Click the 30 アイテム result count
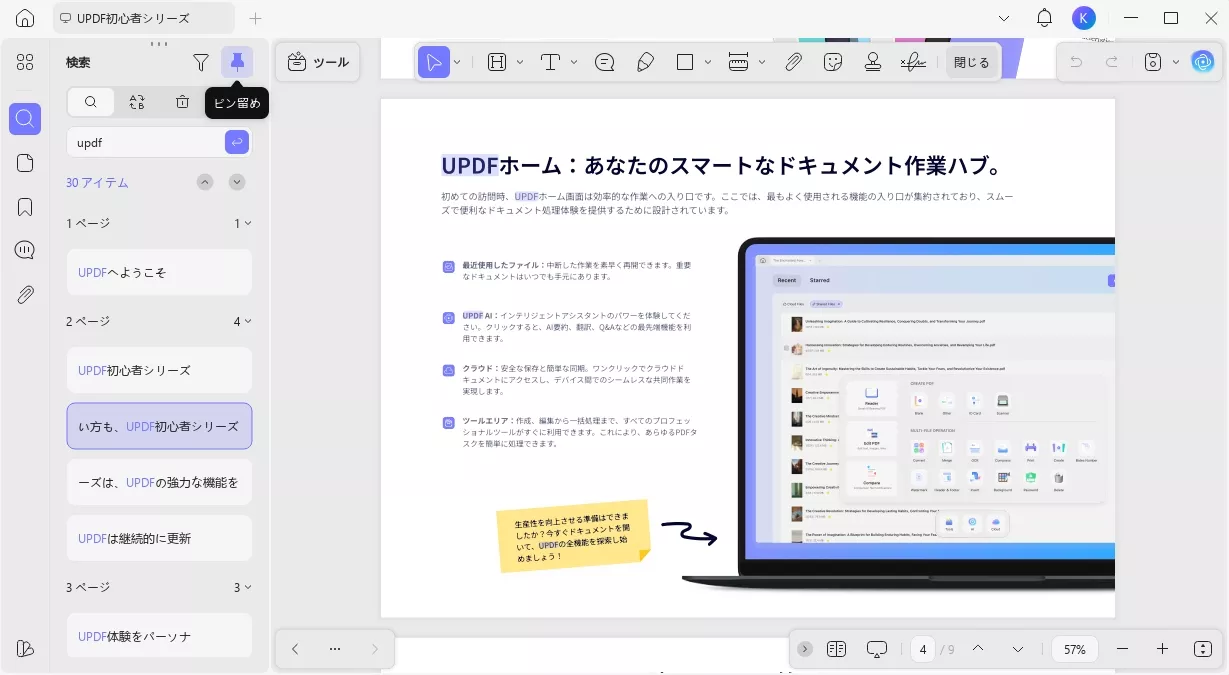1229x675 pixels. coord(97,183)
